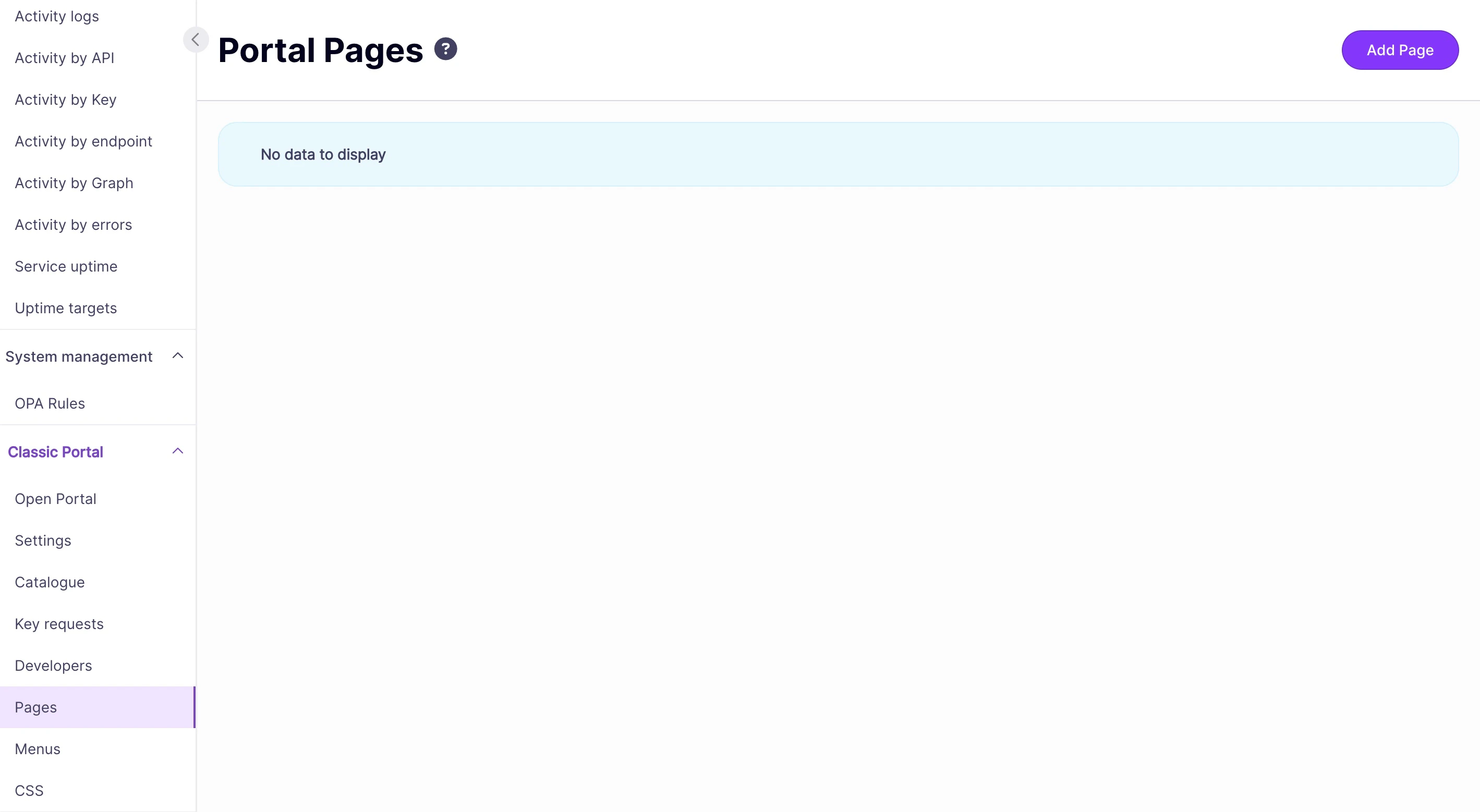The width and height of the screenshot is (1480, 812).
Task: Select the highlighted Pages row indicator
Action: (195, 707)
